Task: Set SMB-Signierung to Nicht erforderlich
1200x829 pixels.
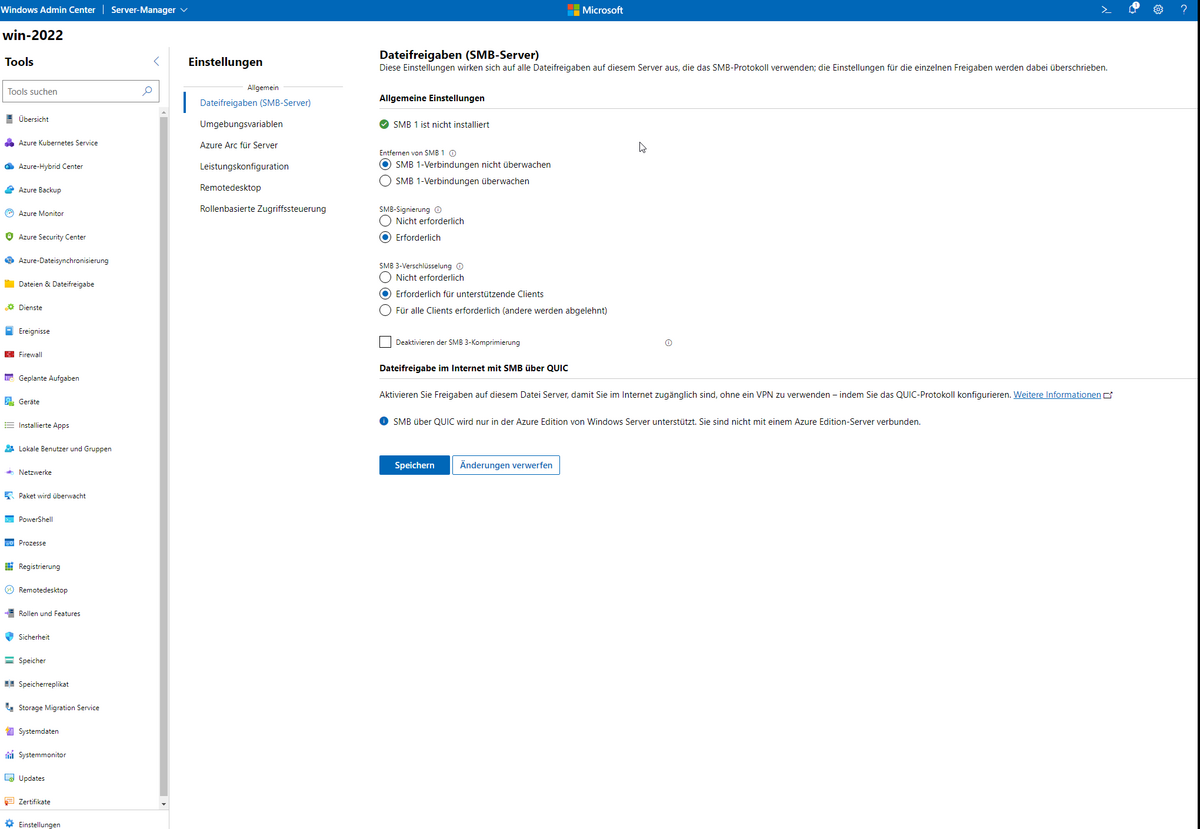Action: pyautogui.click(x=385, y=221)
